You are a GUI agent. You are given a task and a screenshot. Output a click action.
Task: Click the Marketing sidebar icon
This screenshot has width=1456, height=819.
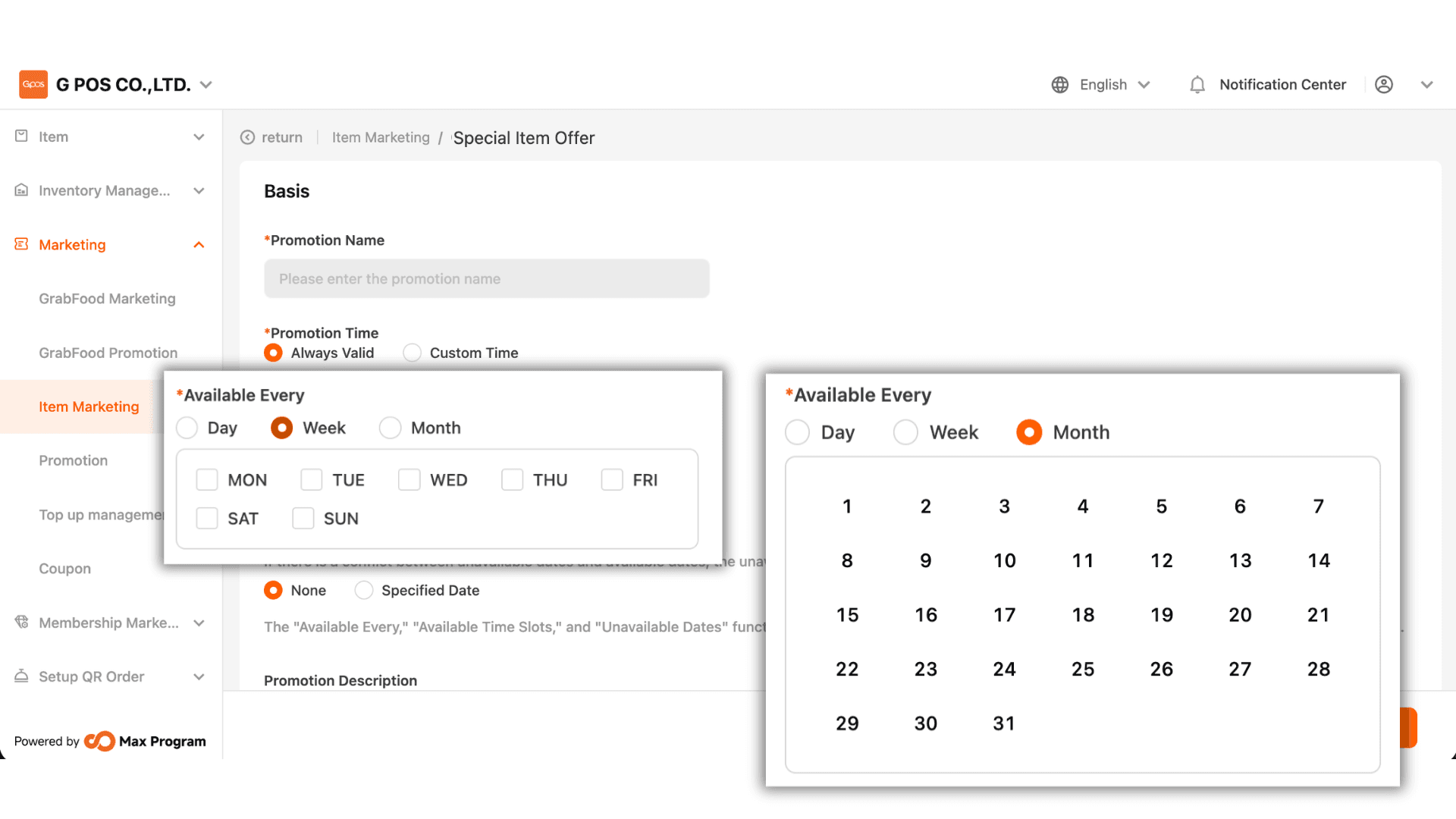(21, 243)
